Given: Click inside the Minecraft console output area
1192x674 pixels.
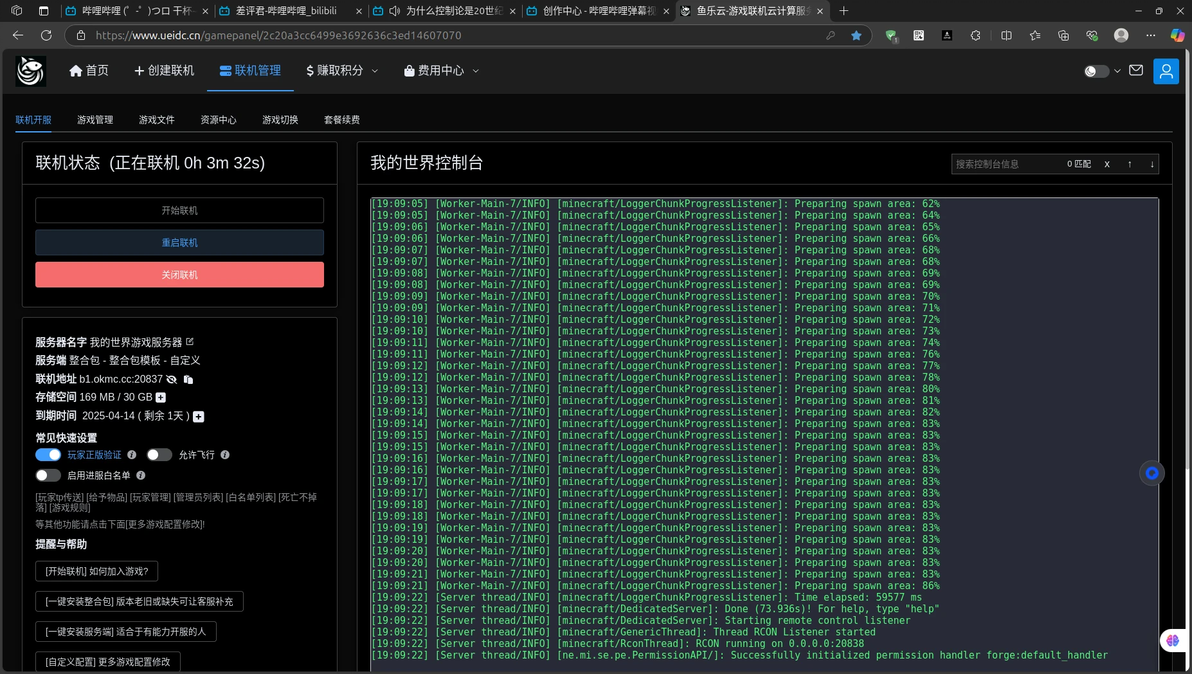Looking at the screenshot, I should [x=764, y=434].
